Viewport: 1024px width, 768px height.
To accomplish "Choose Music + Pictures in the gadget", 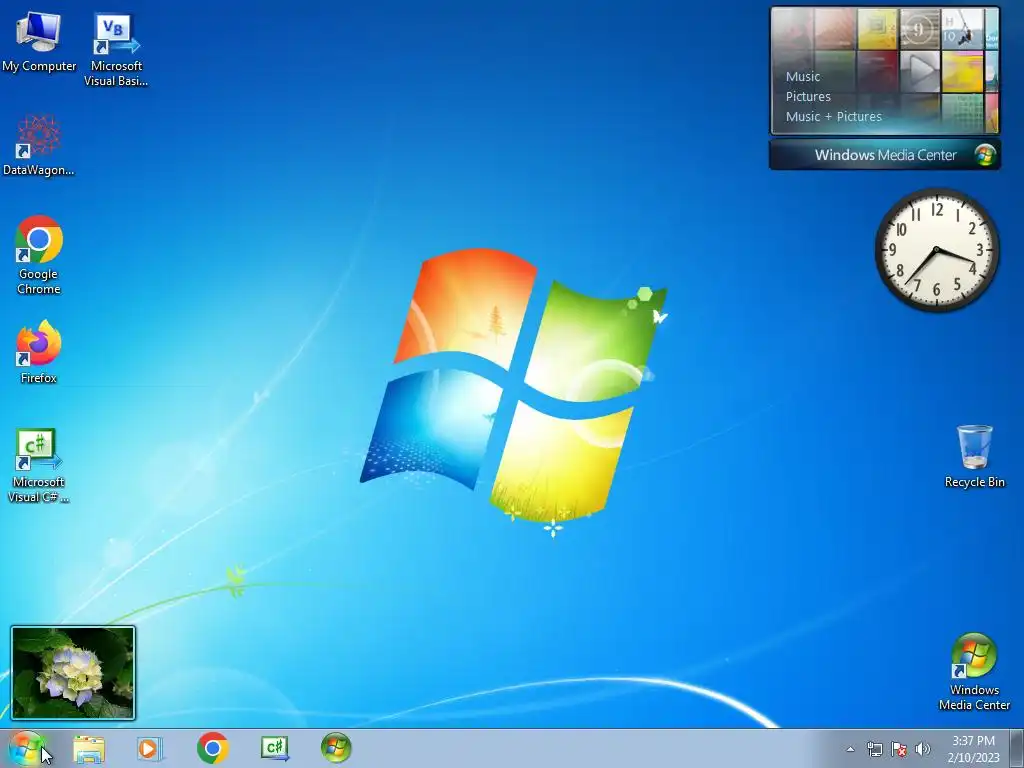I will (833, 116).
